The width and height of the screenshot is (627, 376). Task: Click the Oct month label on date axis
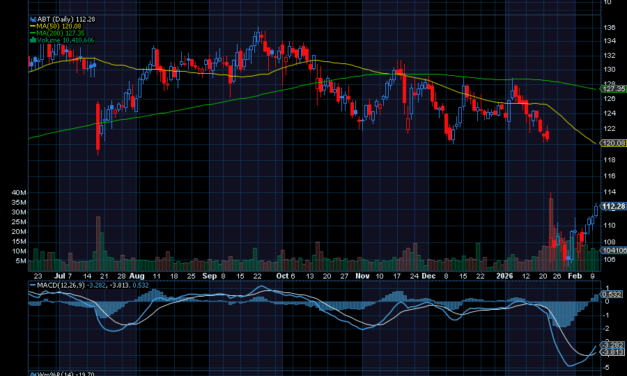click(282, 276)
